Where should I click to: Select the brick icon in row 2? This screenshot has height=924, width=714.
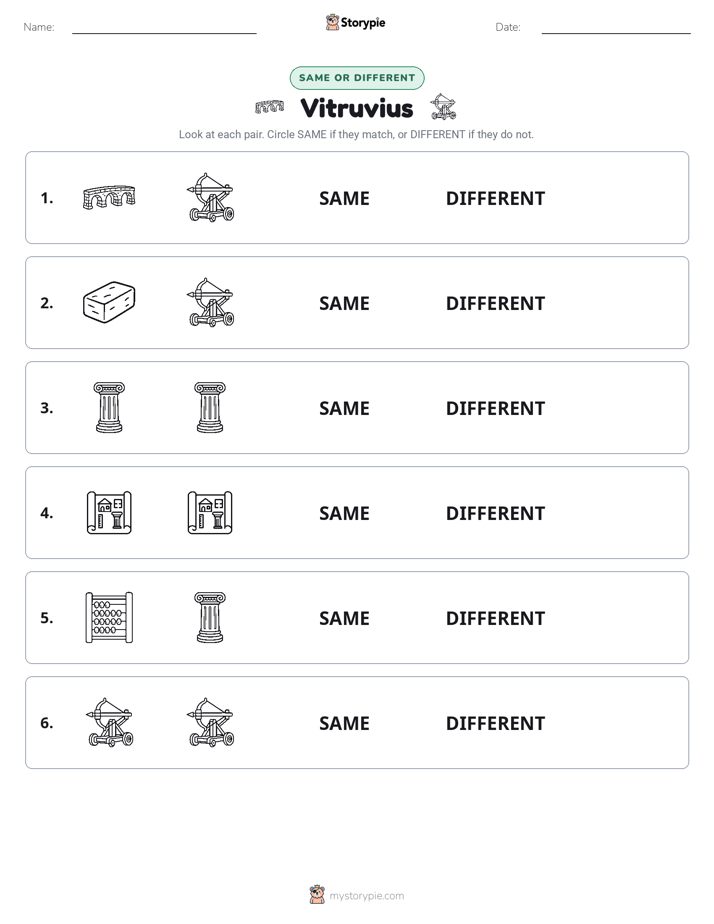point(109,302)
